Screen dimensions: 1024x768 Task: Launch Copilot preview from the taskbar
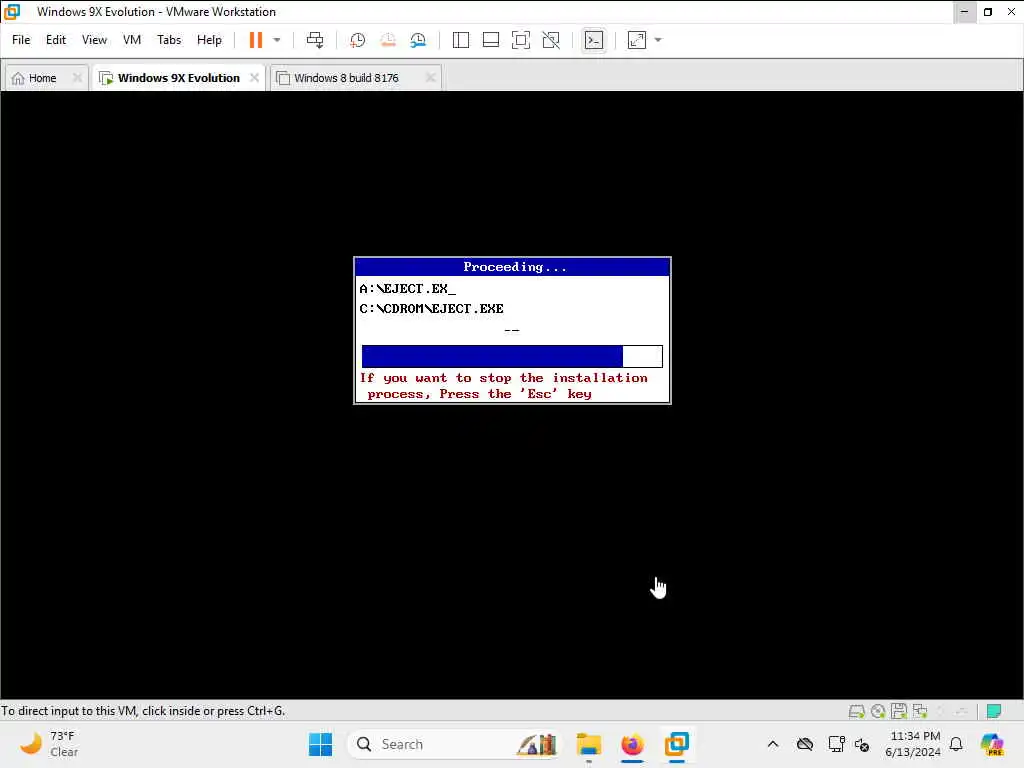tap(992, 744)
